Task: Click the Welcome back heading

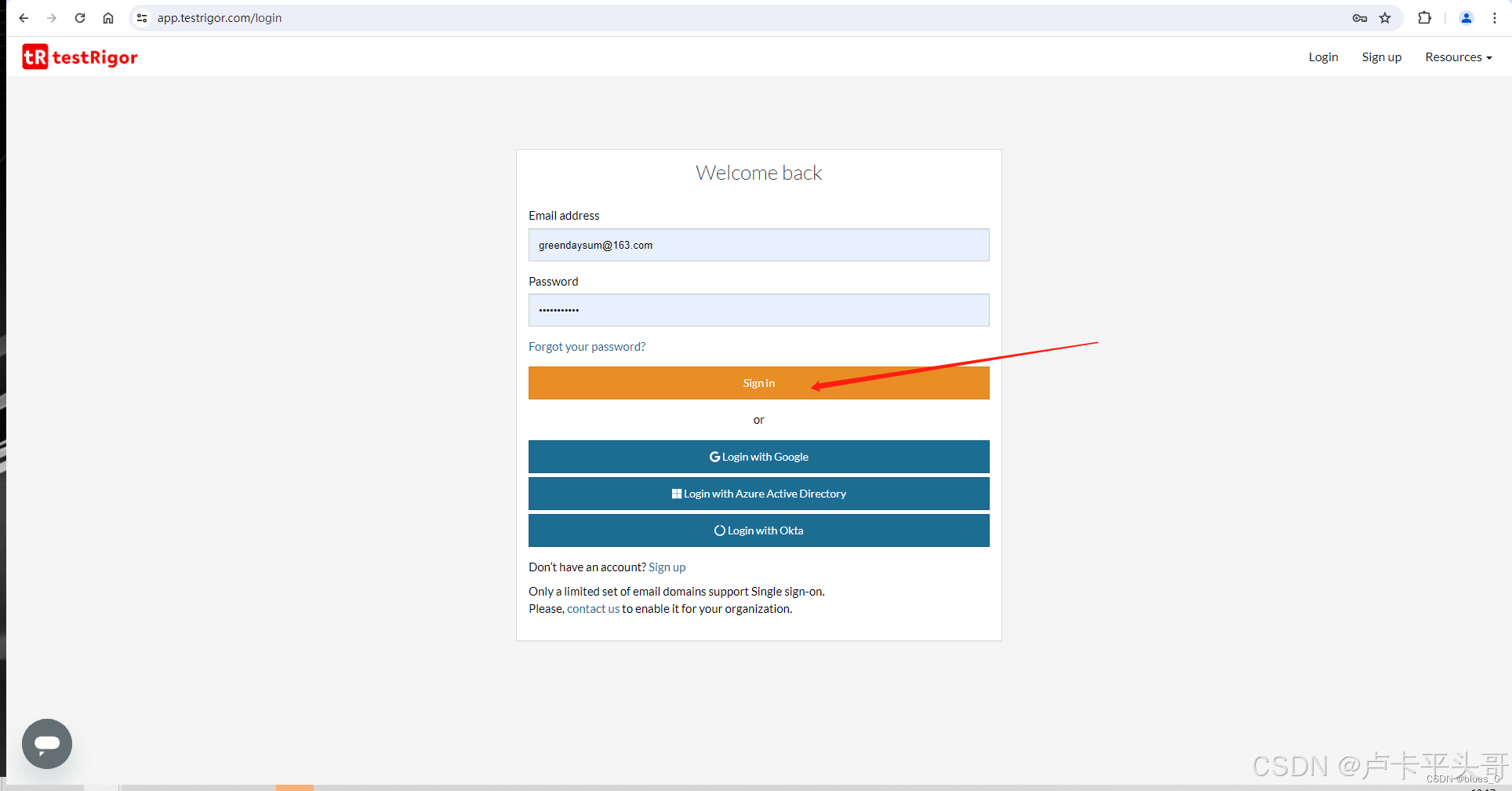Action: click(758, 173)
